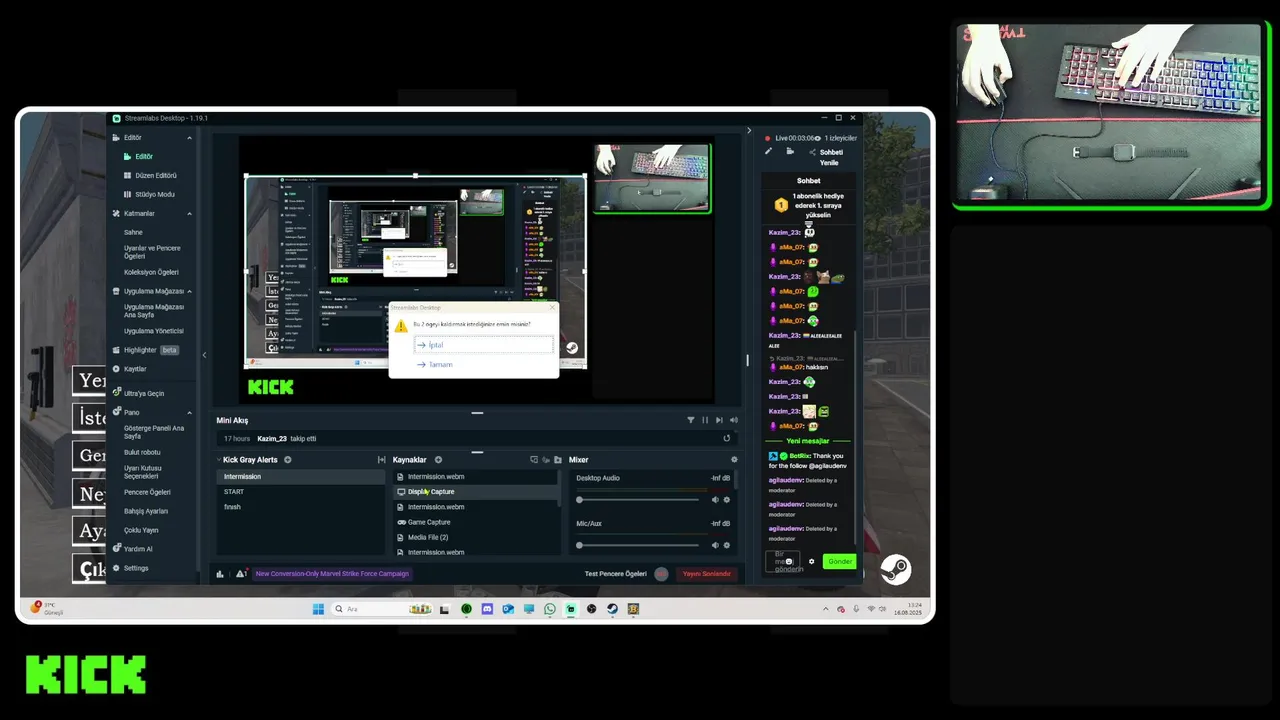
Task: Add new scene with plus icon
Action: point(287,460)
